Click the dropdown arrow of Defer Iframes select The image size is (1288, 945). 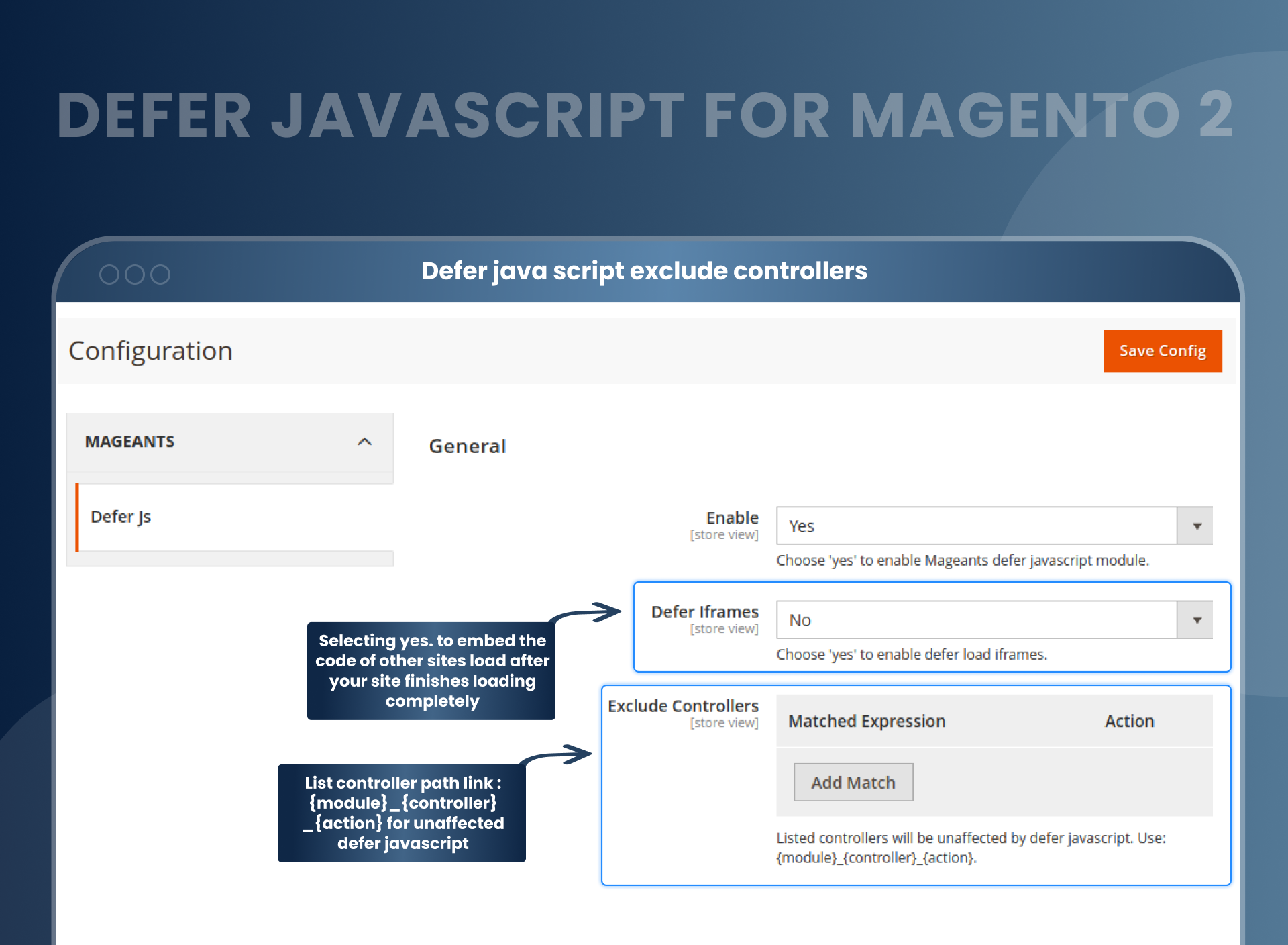(1195, 619)
